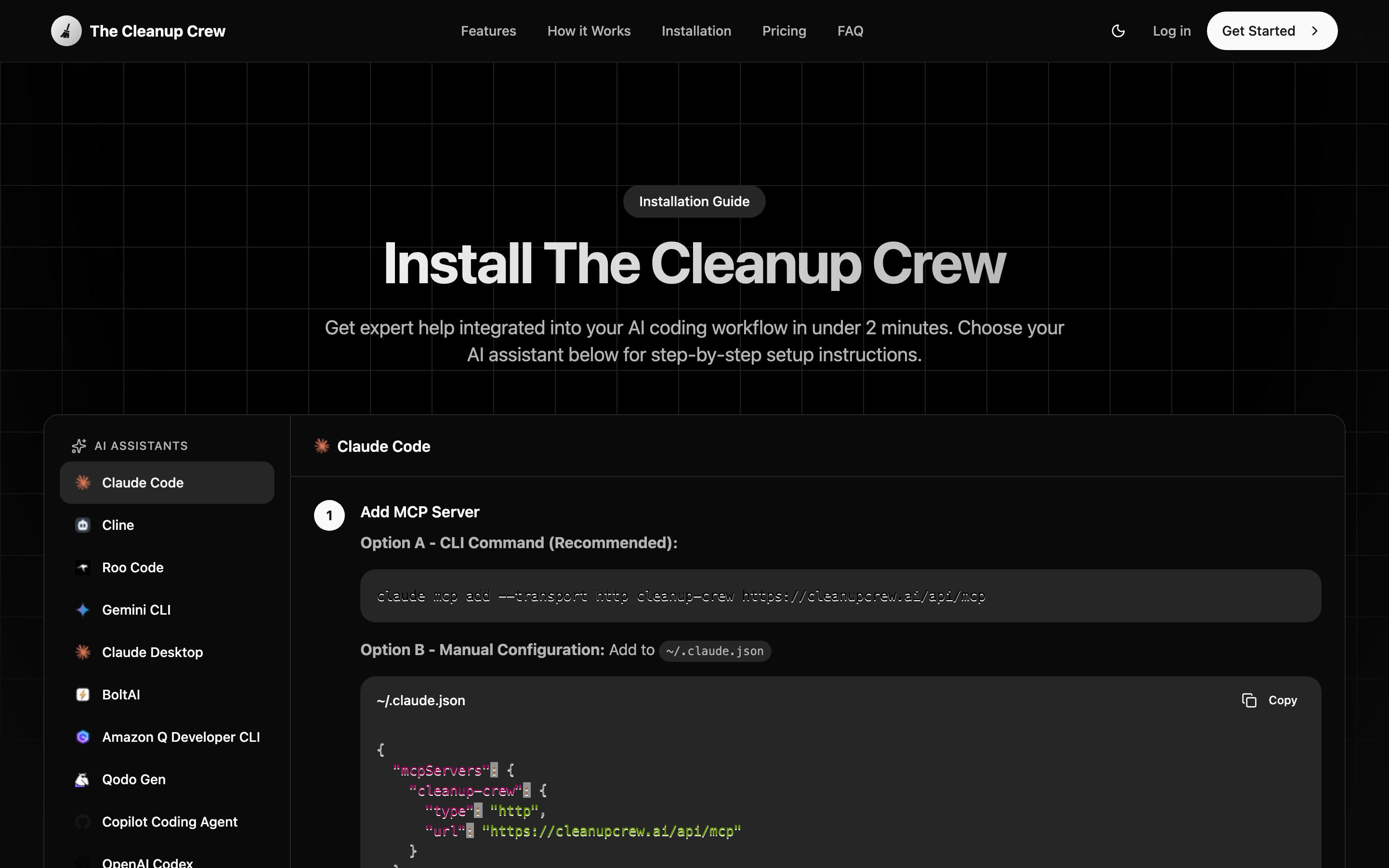Select the Gemini CLI sparkle icon

[x=83, y=610]
